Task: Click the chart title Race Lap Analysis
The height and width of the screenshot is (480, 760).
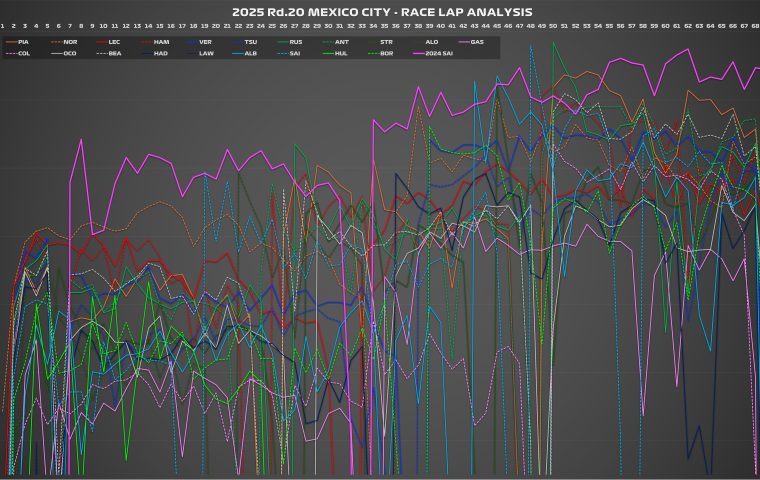Action: tap(380, 10)
